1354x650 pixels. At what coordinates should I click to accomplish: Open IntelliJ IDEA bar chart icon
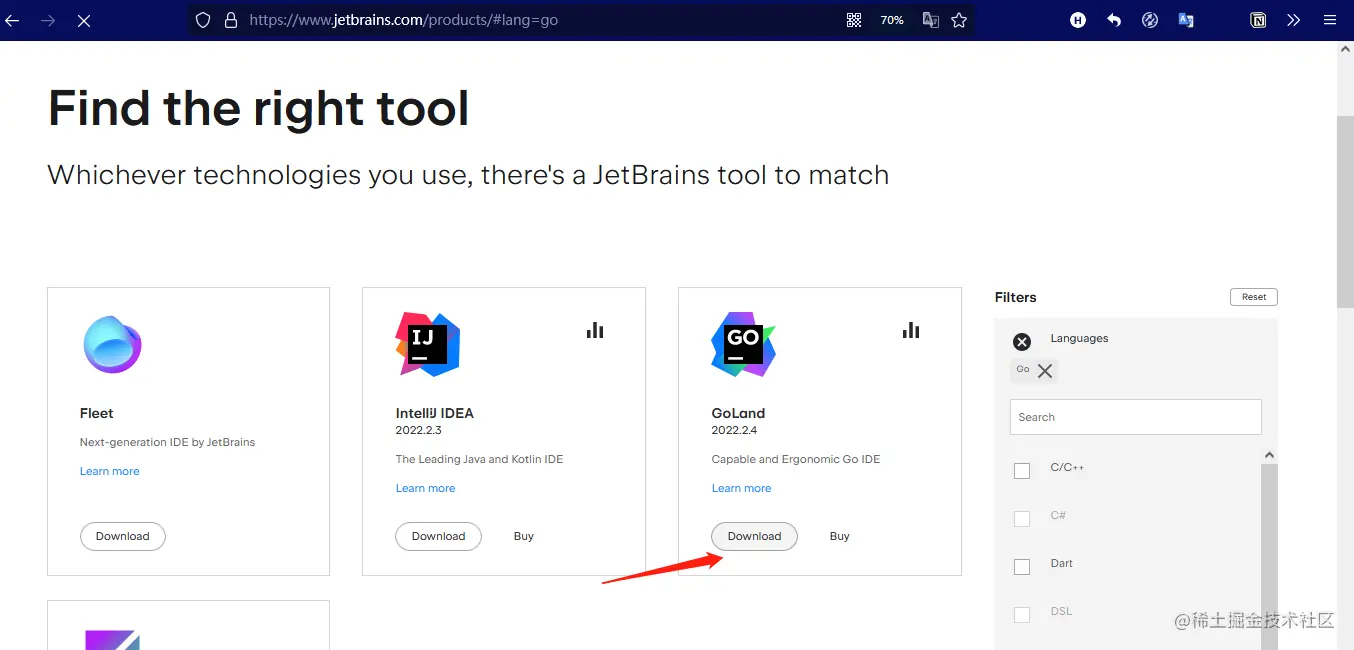(595, 330)
